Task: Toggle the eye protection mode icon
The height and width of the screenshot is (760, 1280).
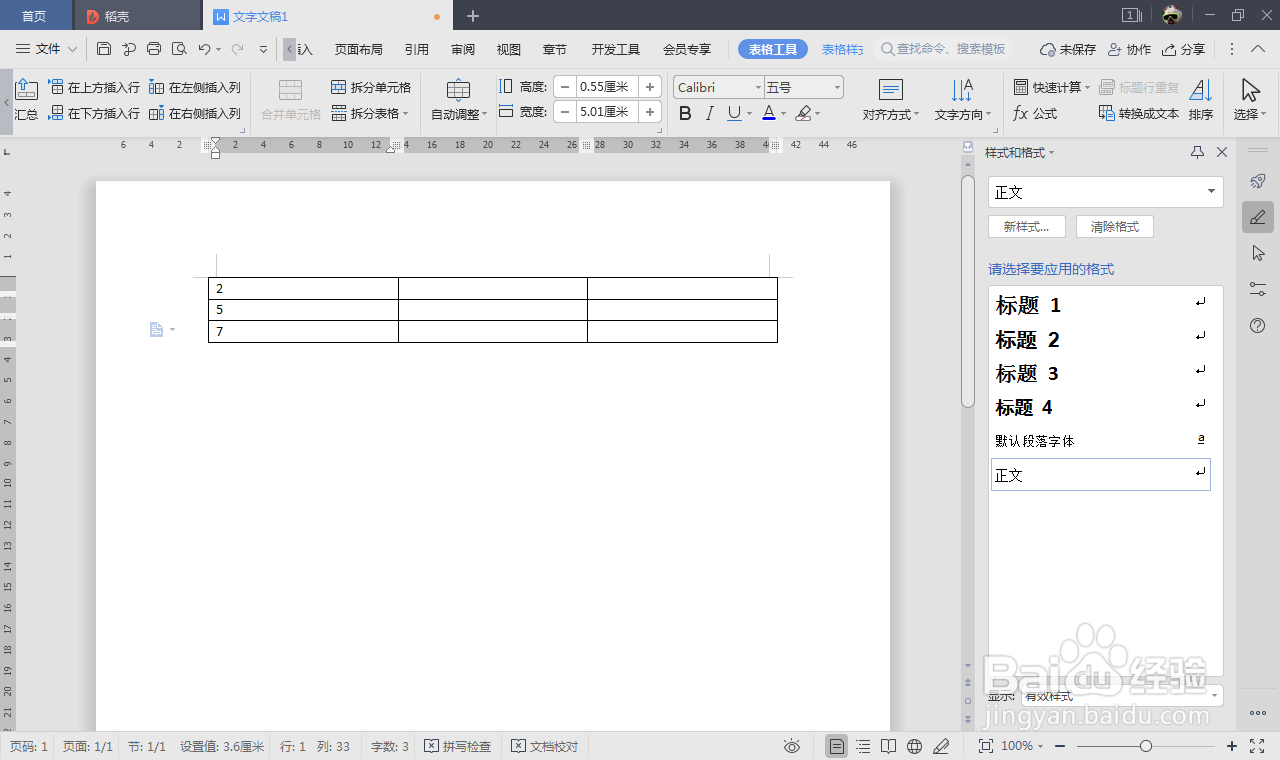Action: (792, 746)
